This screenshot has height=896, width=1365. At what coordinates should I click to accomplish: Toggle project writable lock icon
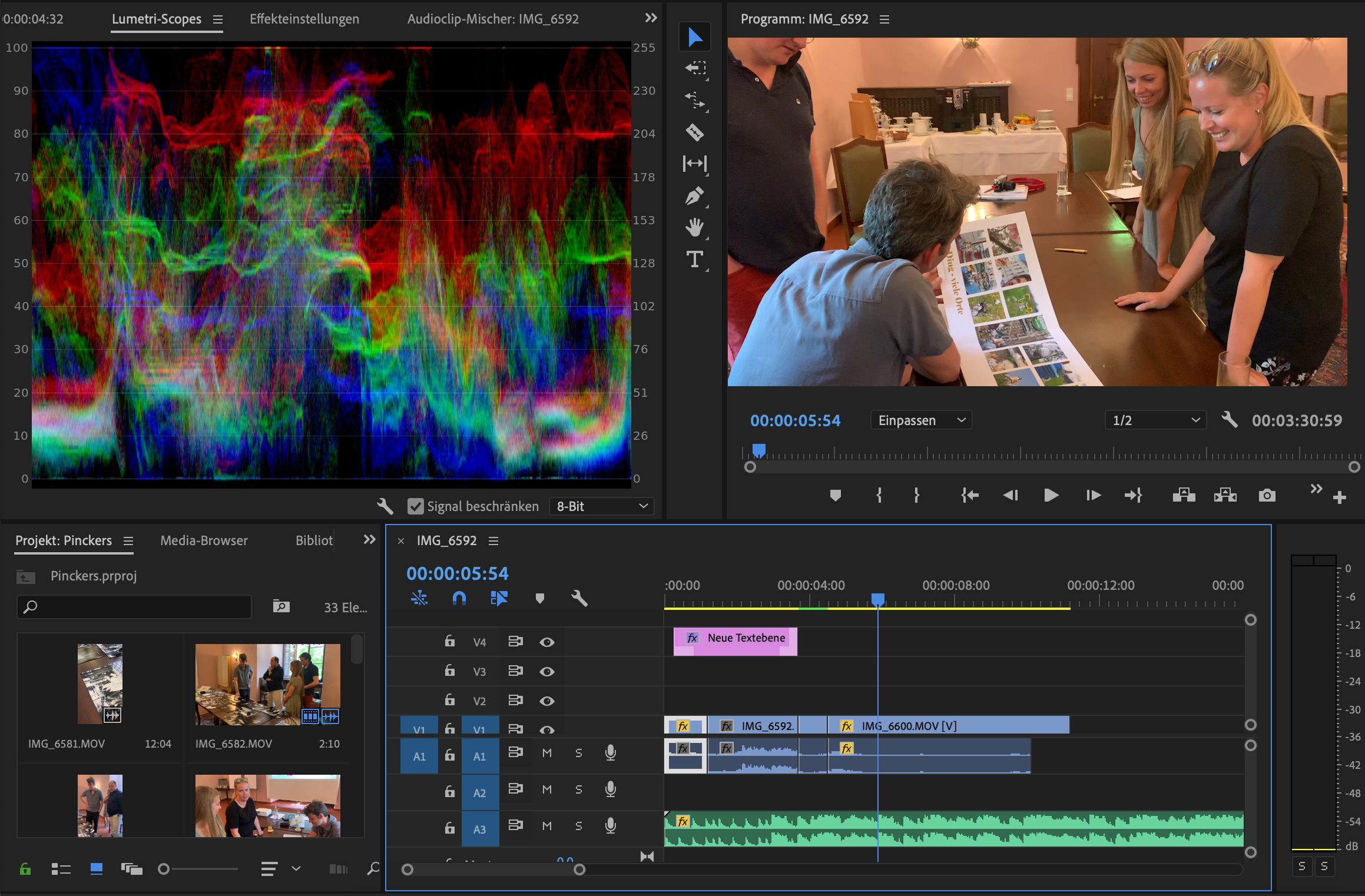[x=25, y=869]
